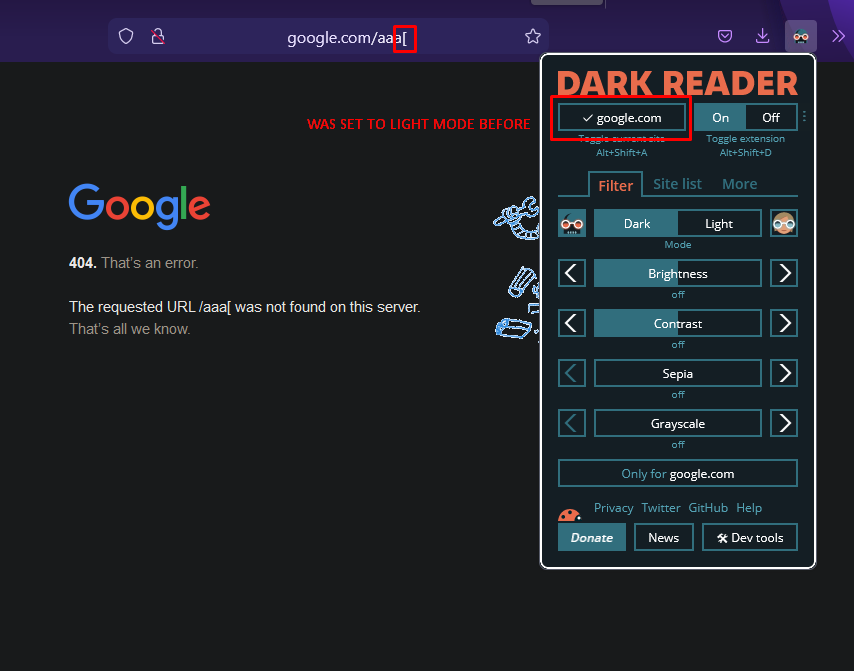The height and width of the screenshot is (671, 854).
Task: Decrease Contrast with the left arrow
Action: [571, 324]
